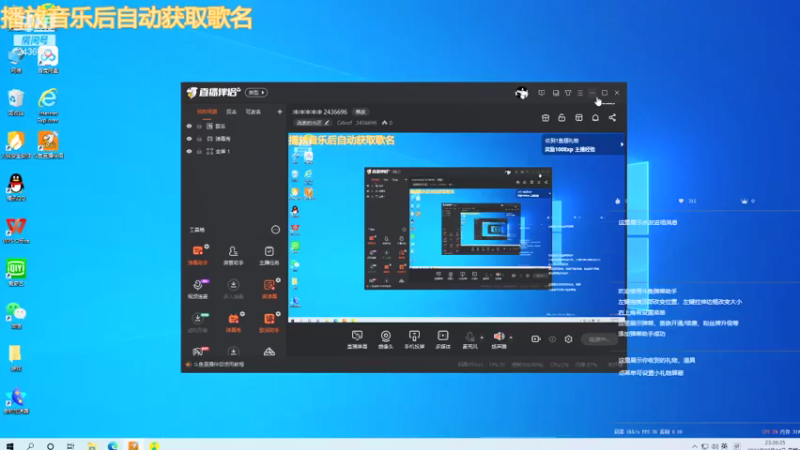This screenshot has width=800, height=450.
Task: Open File Explorer from taskbar
Action: coord(92,445)
